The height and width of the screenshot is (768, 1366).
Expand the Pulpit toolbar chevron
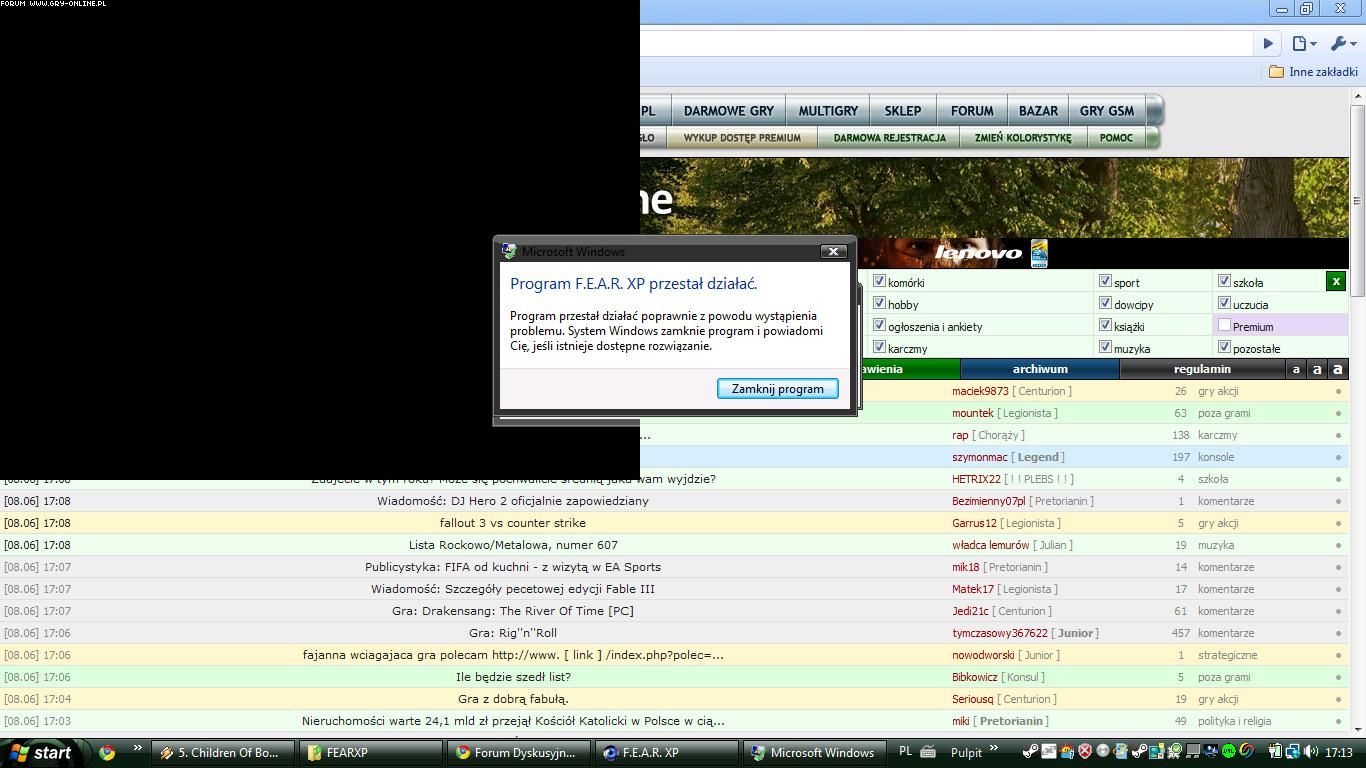(x=994, y=748)
